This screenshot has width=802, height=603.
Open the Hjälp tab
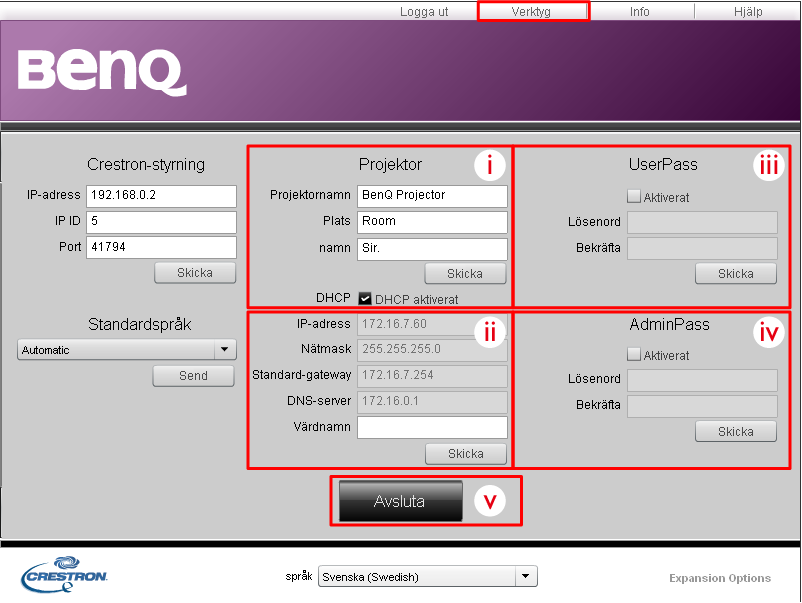pos(748,11)
